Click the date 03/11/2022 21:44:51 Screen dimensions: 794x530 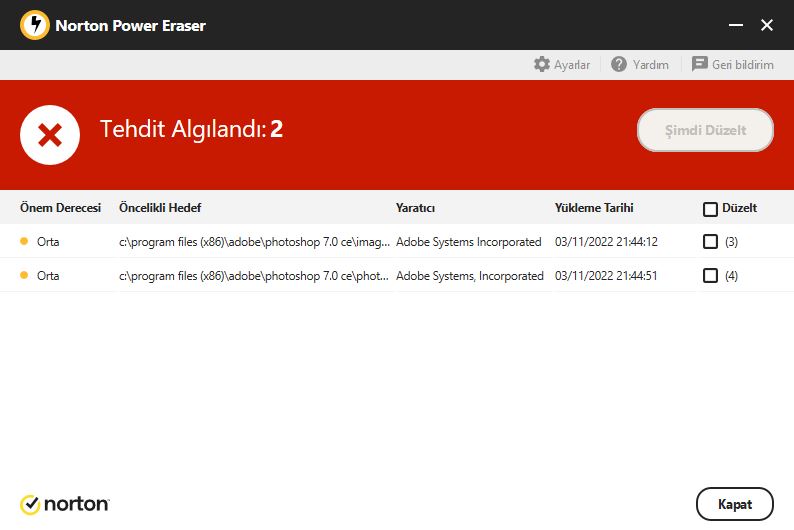606,276
